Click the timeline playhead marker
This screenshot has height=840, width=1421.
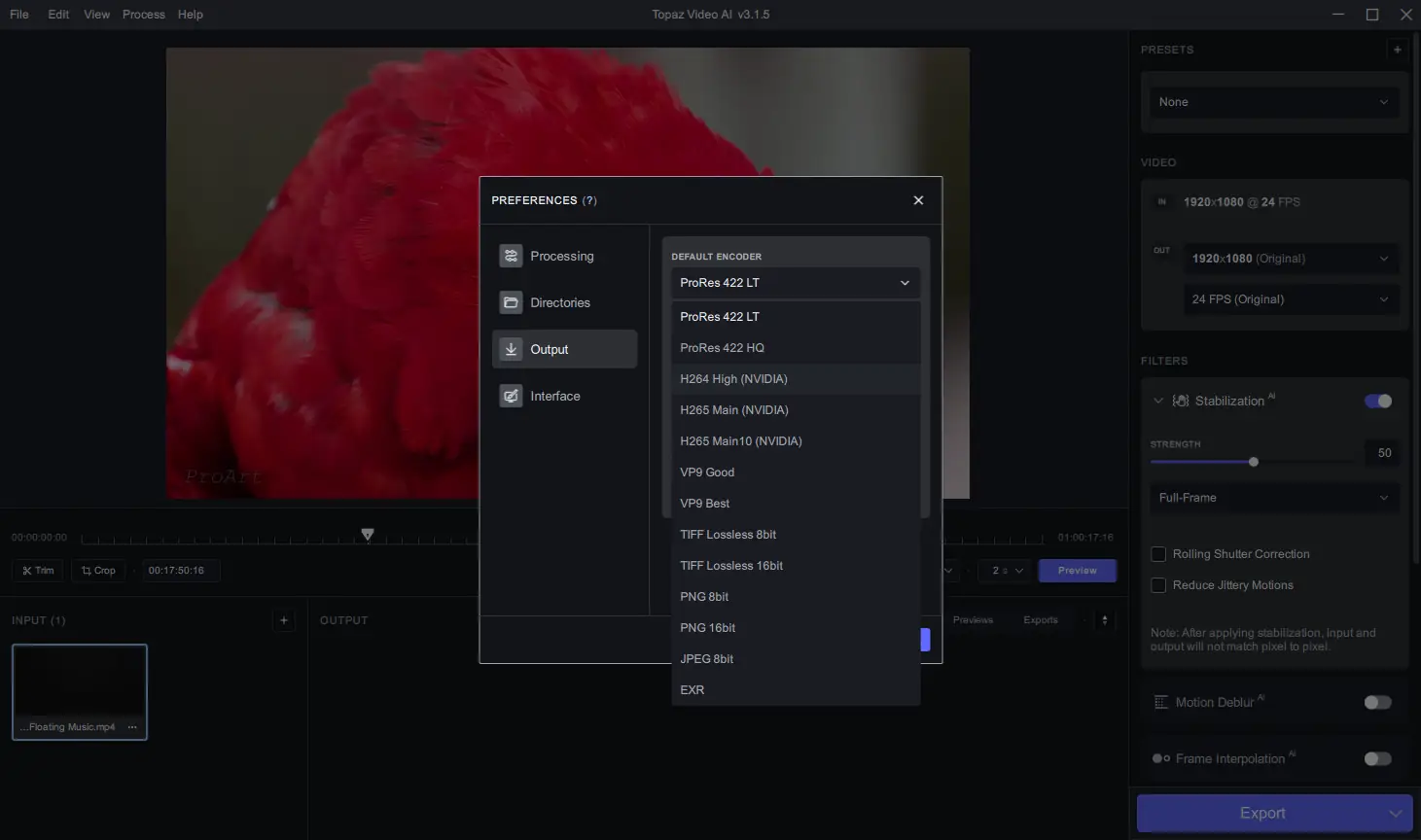click(x=368, y=535)
